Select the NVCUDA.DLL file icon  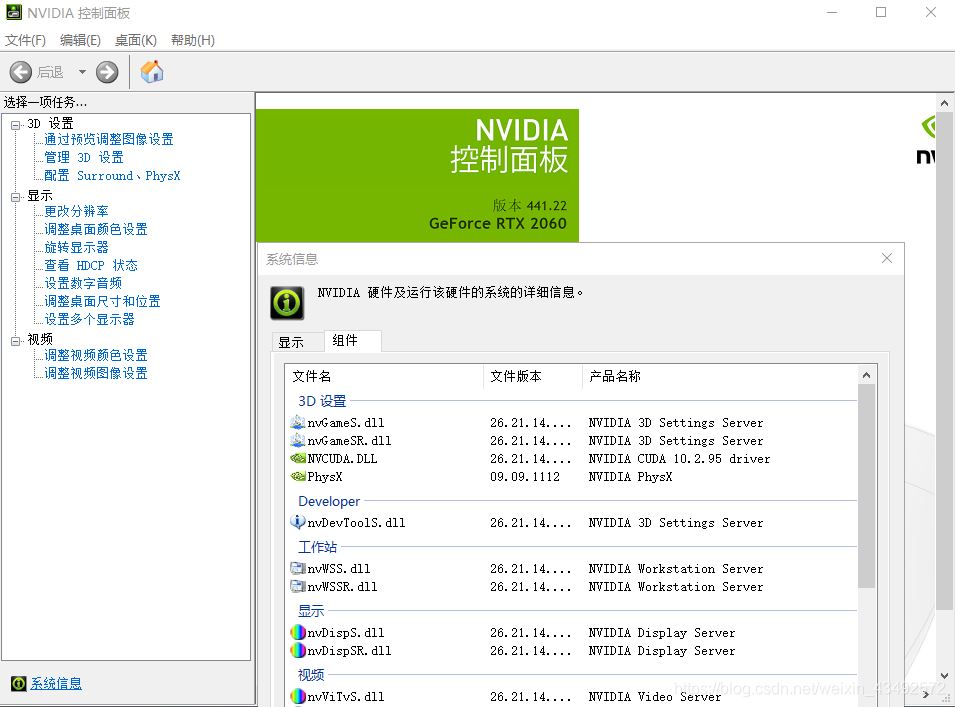[297, 459]
